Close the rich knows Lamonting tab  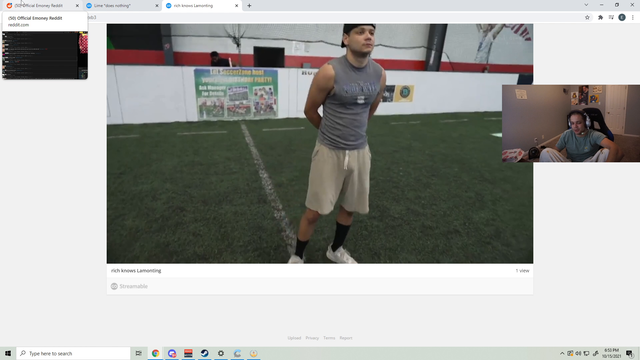point(236,6)
